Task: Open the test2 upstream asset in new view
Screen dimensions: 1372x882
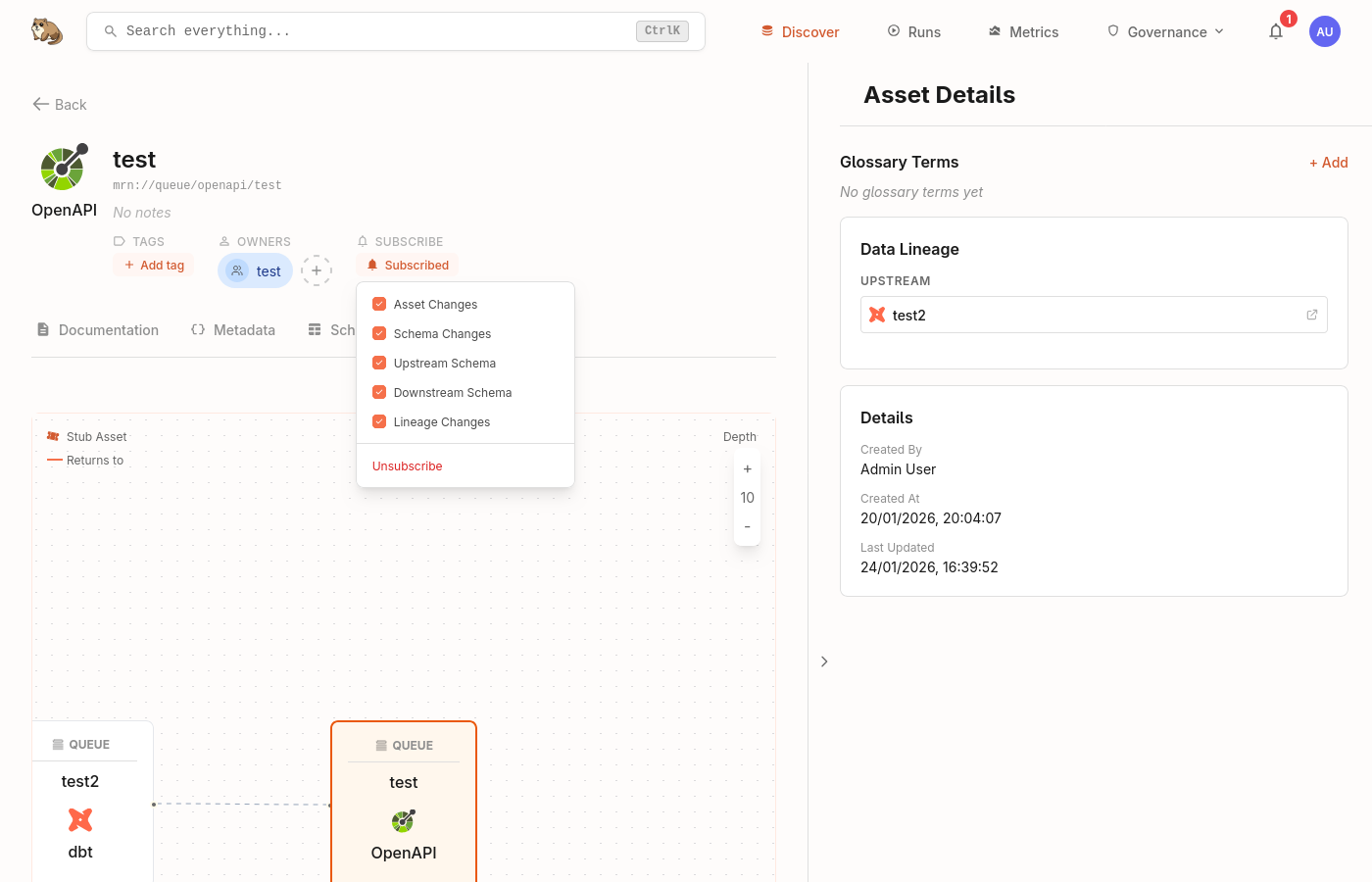Action: (1311, 315)
